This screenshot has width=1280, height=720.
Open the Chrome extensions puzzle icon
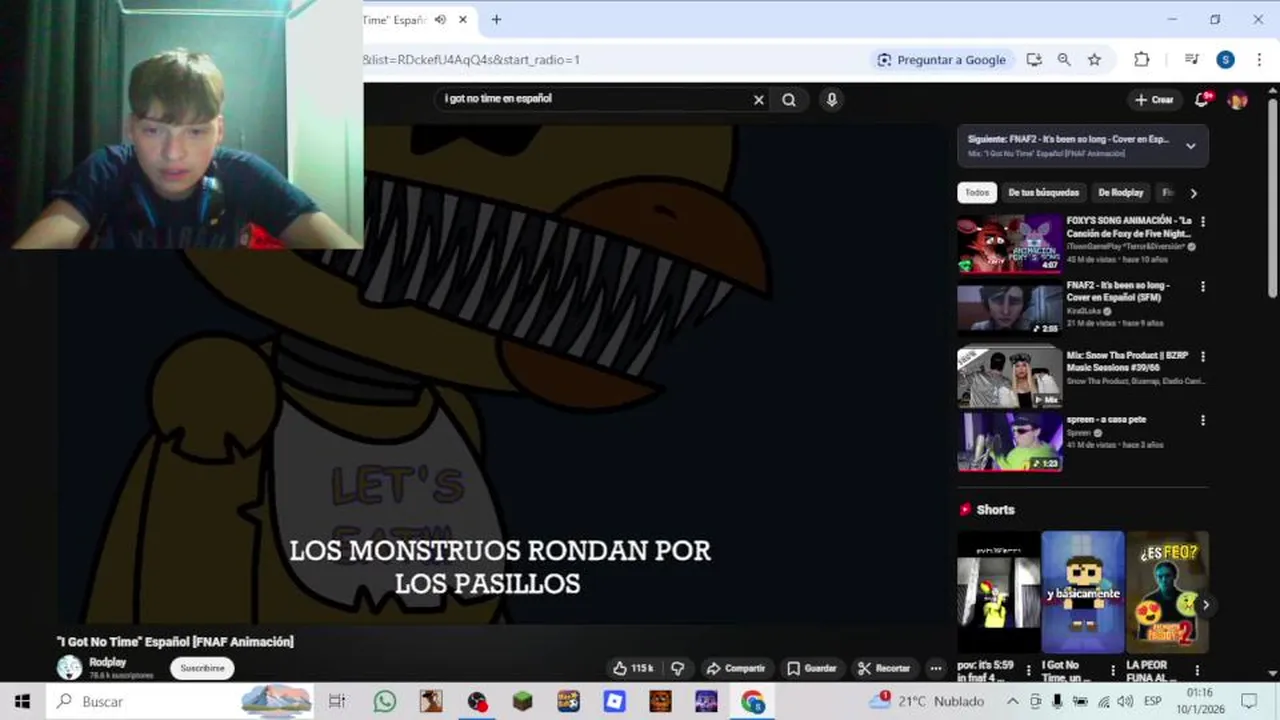1142,60
